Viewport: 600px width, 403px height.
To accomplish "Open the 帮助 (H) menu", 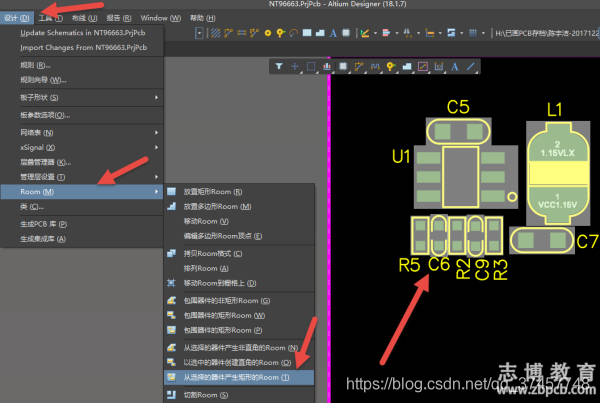I will pyautogui.click(x=202, y=18).
